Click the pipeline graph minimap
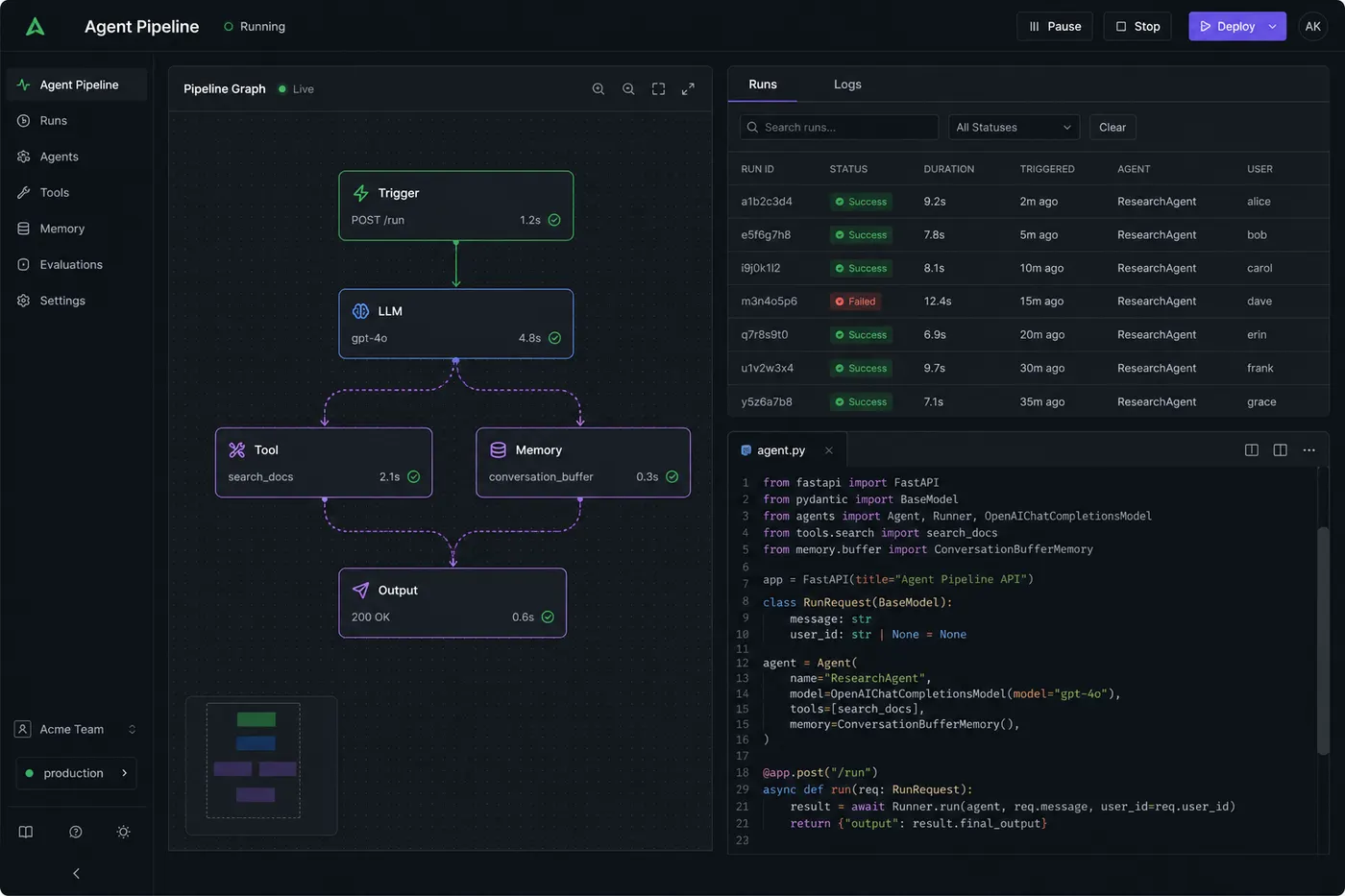Image resolution: width=1345 pixels, height=896 pixels. tap(261, 765)
